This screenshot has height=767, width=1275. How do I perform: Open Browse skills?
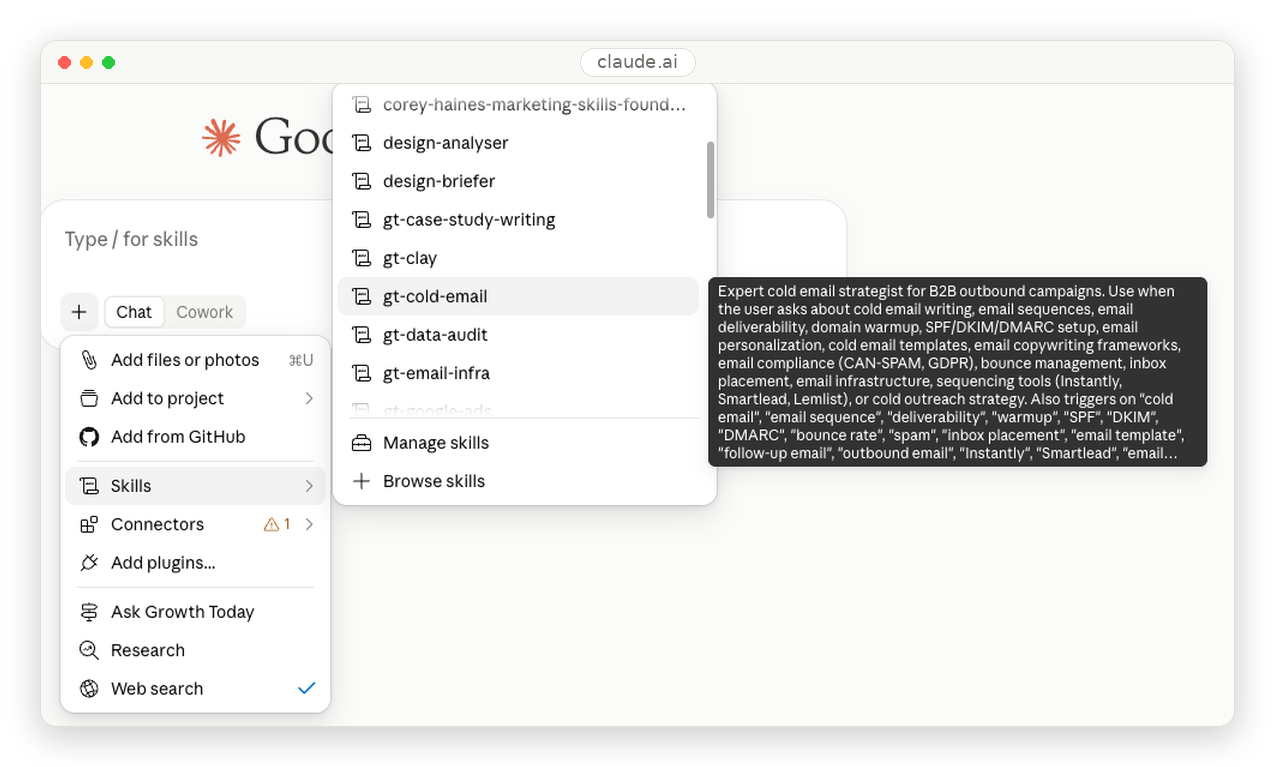tap(518, 481)
